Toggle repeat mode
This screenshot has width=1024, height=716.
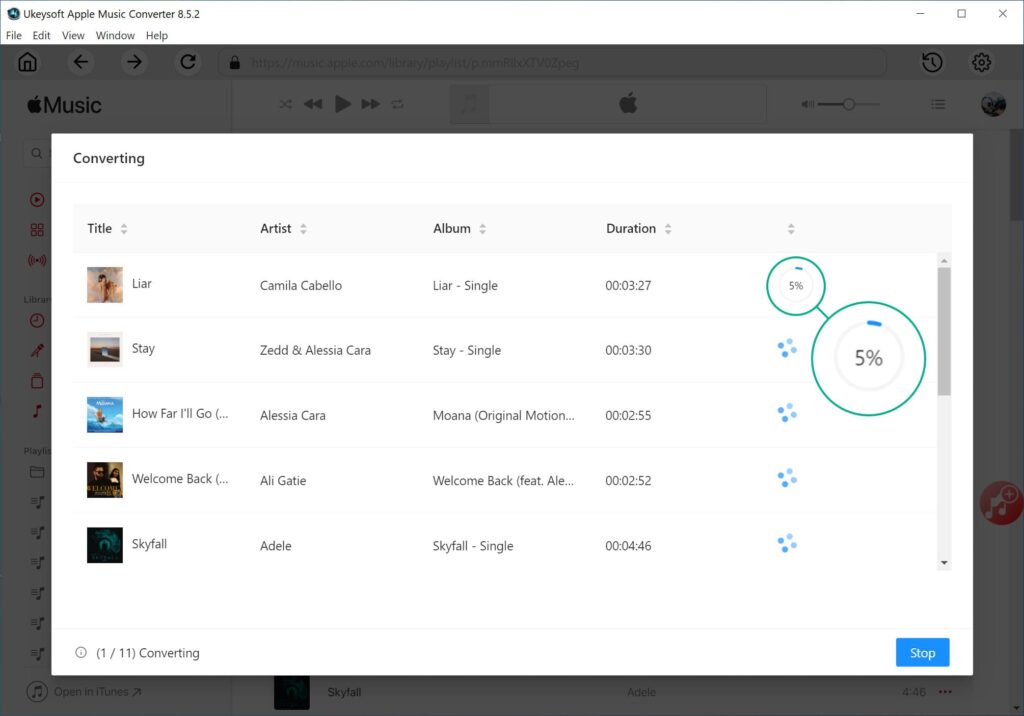tap(398, 104)
